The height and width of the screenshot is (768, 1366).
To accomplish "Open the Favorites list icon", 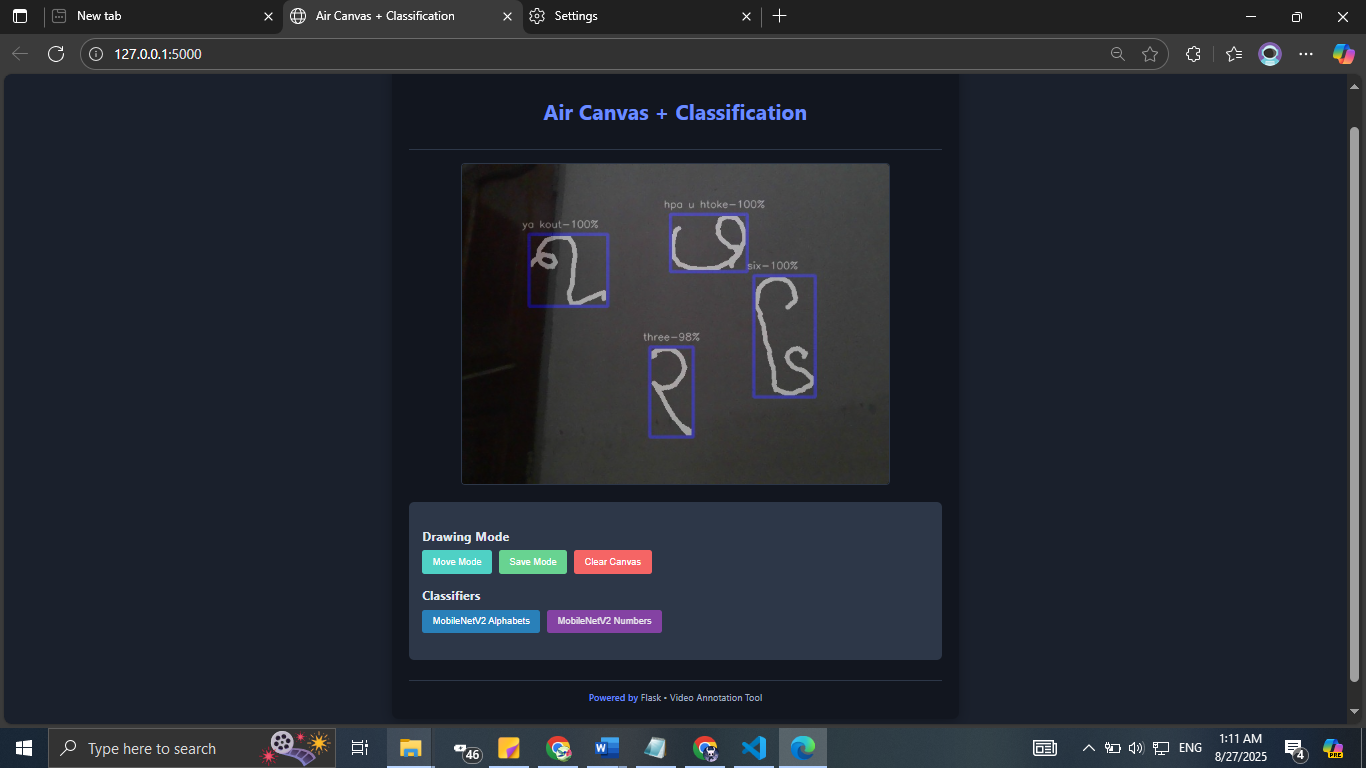I will click(1234, 54).
